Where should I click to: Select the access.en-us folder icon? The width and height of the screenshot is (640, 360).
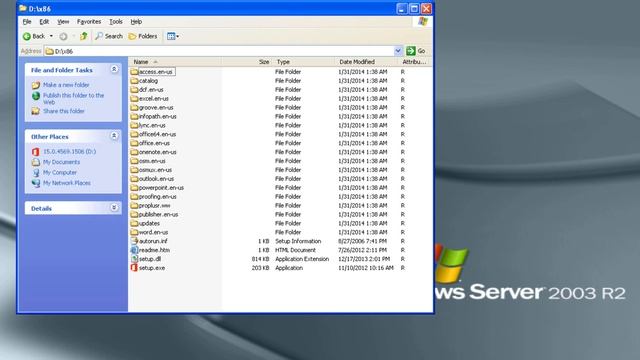click(x=134, y=72)
